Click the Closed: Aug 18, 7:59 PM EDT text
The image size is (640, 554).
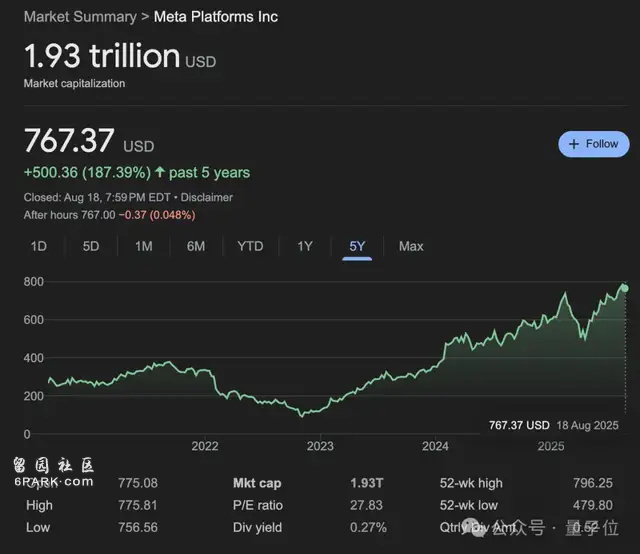point(97,197)
